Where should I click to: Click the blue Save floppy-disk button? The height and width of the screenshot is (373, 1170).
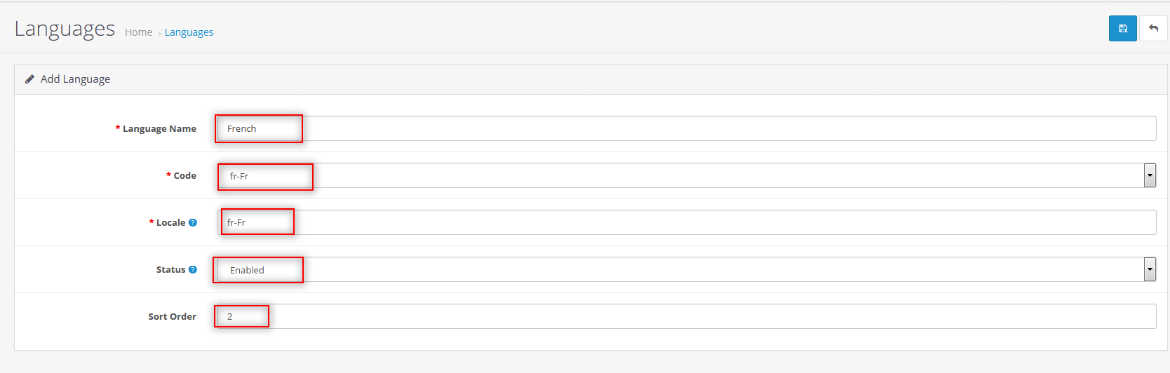[x=1122, y=28]
